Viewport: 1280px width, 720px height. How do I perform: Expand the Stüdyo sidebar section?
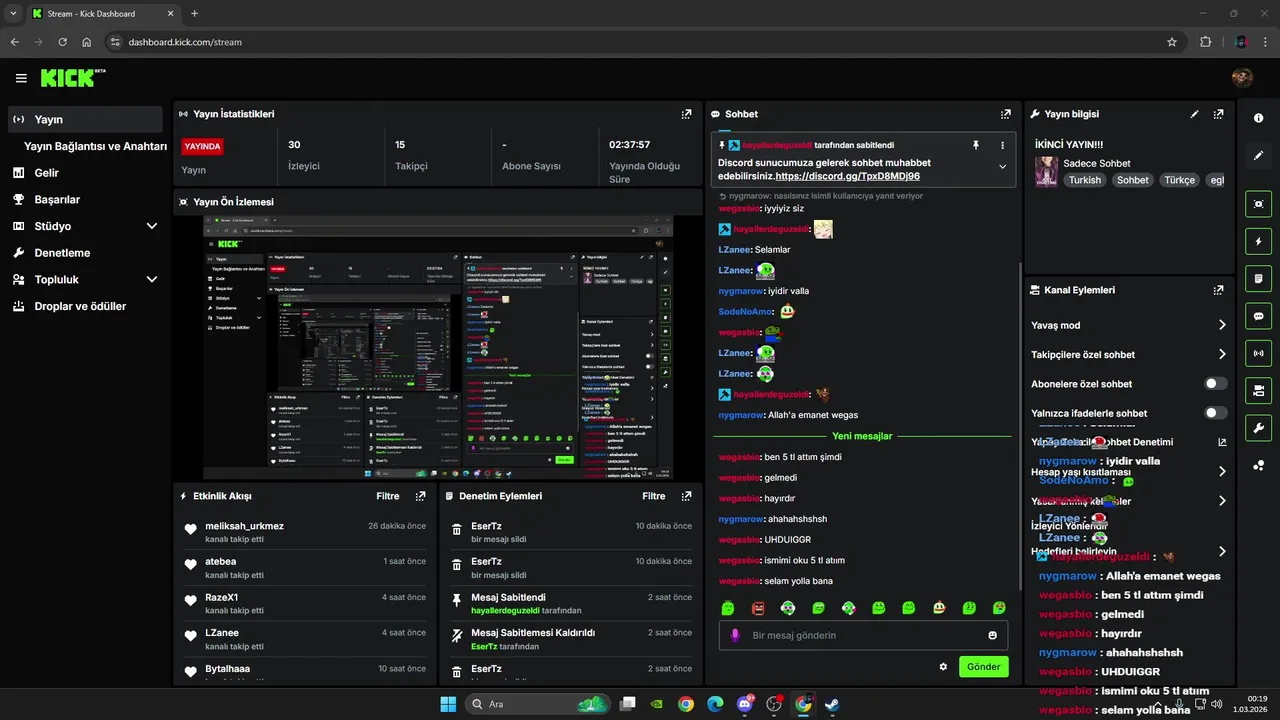pos(152,226)
